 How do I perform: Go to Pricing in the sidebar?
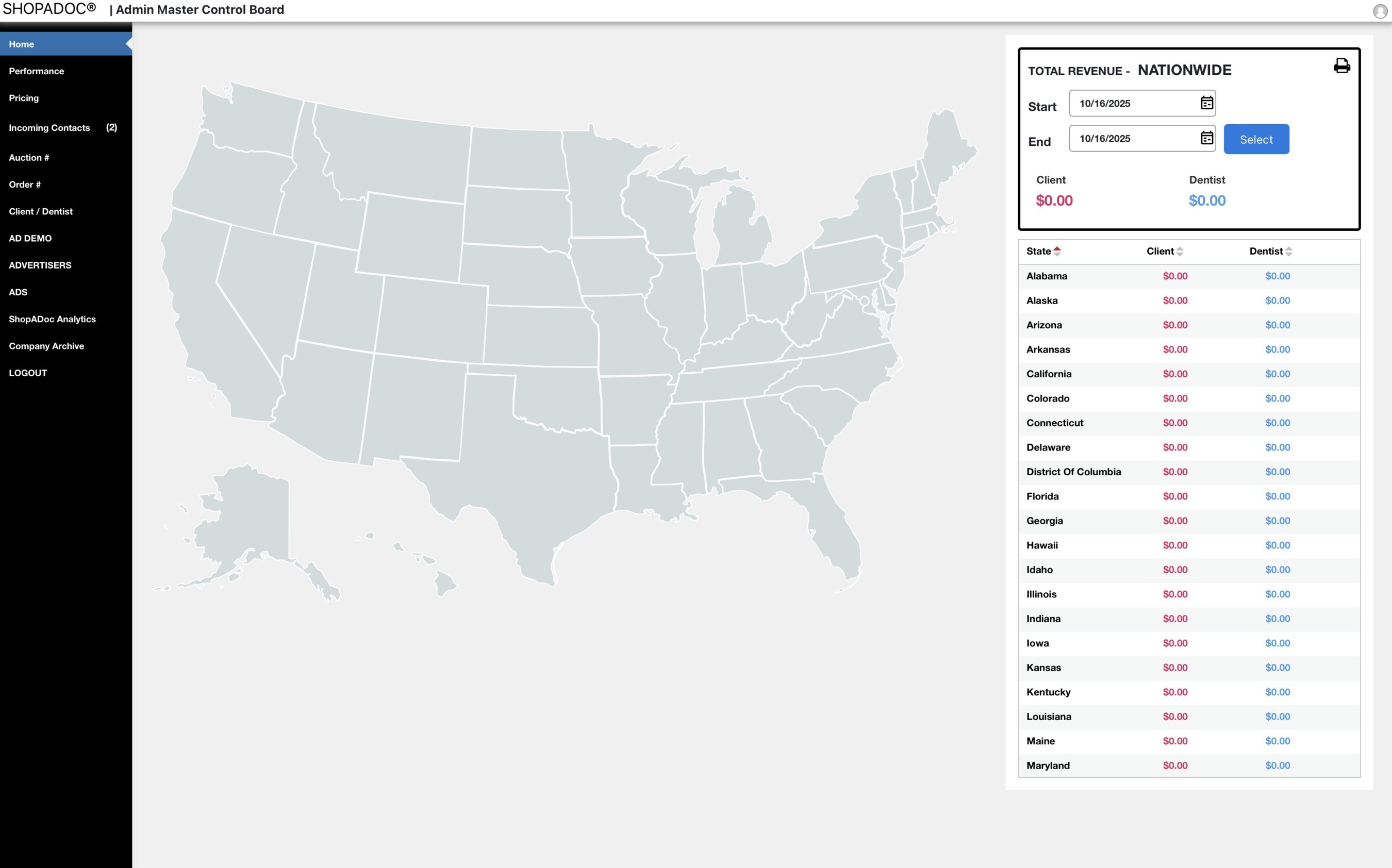pos(24,98)
